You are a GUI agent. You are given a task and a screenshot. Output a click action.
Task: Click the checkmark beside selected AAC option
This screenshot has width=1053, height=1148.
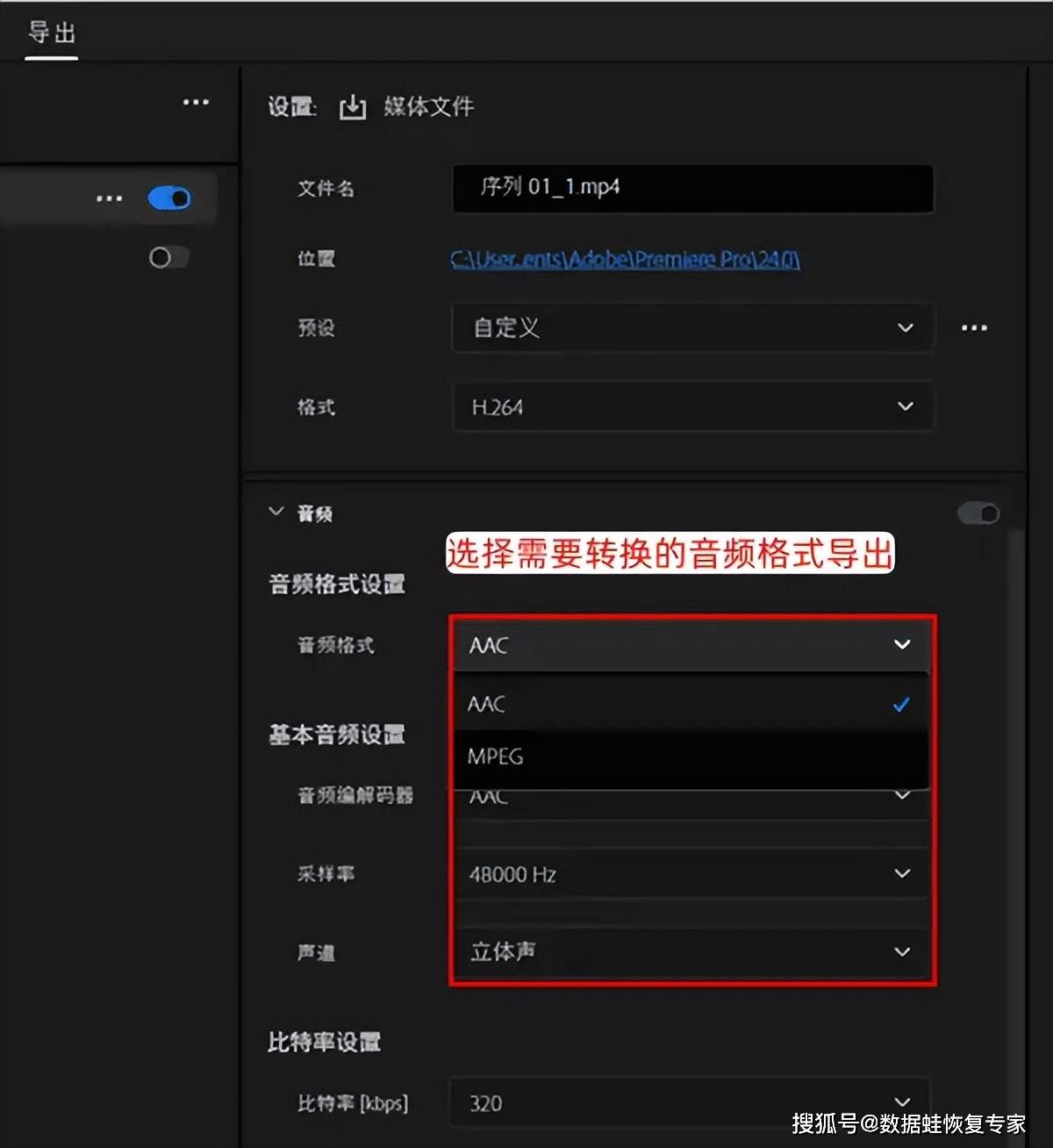pyautogui.click(x=901, y=705)
